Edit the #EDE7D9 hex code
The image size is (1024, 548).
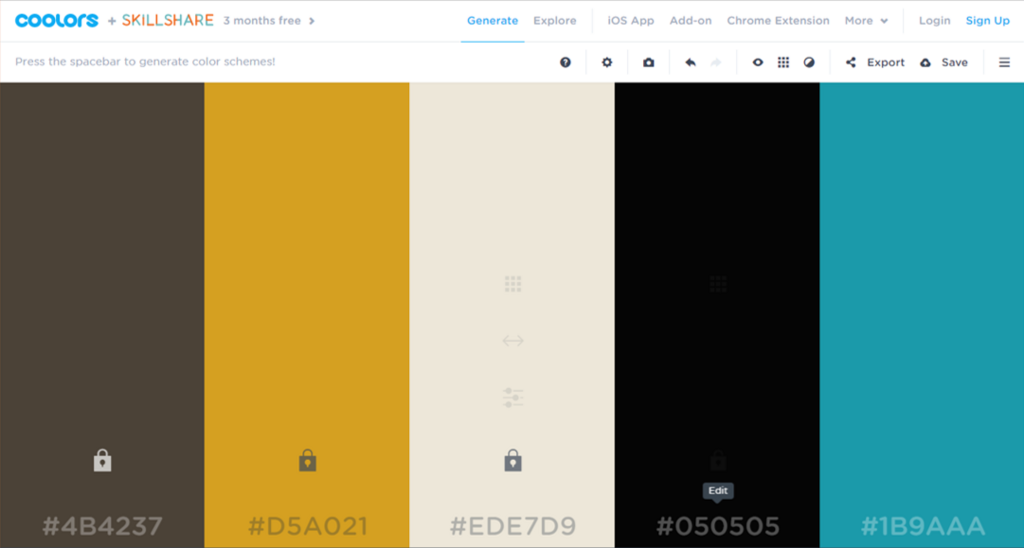(513, 526)
